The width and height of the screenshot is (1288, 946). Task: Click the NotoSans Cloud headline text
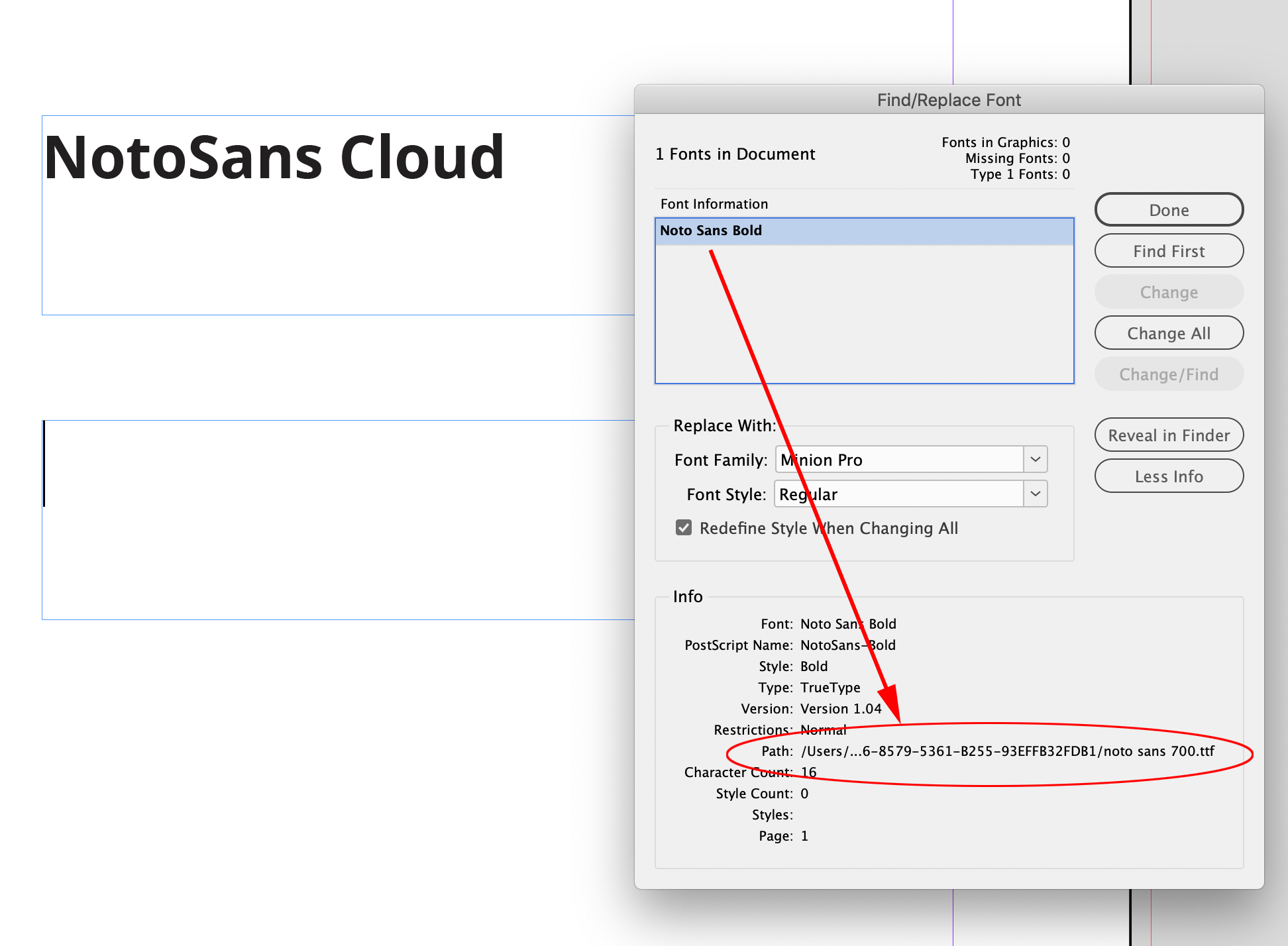[x=274, y=158]
